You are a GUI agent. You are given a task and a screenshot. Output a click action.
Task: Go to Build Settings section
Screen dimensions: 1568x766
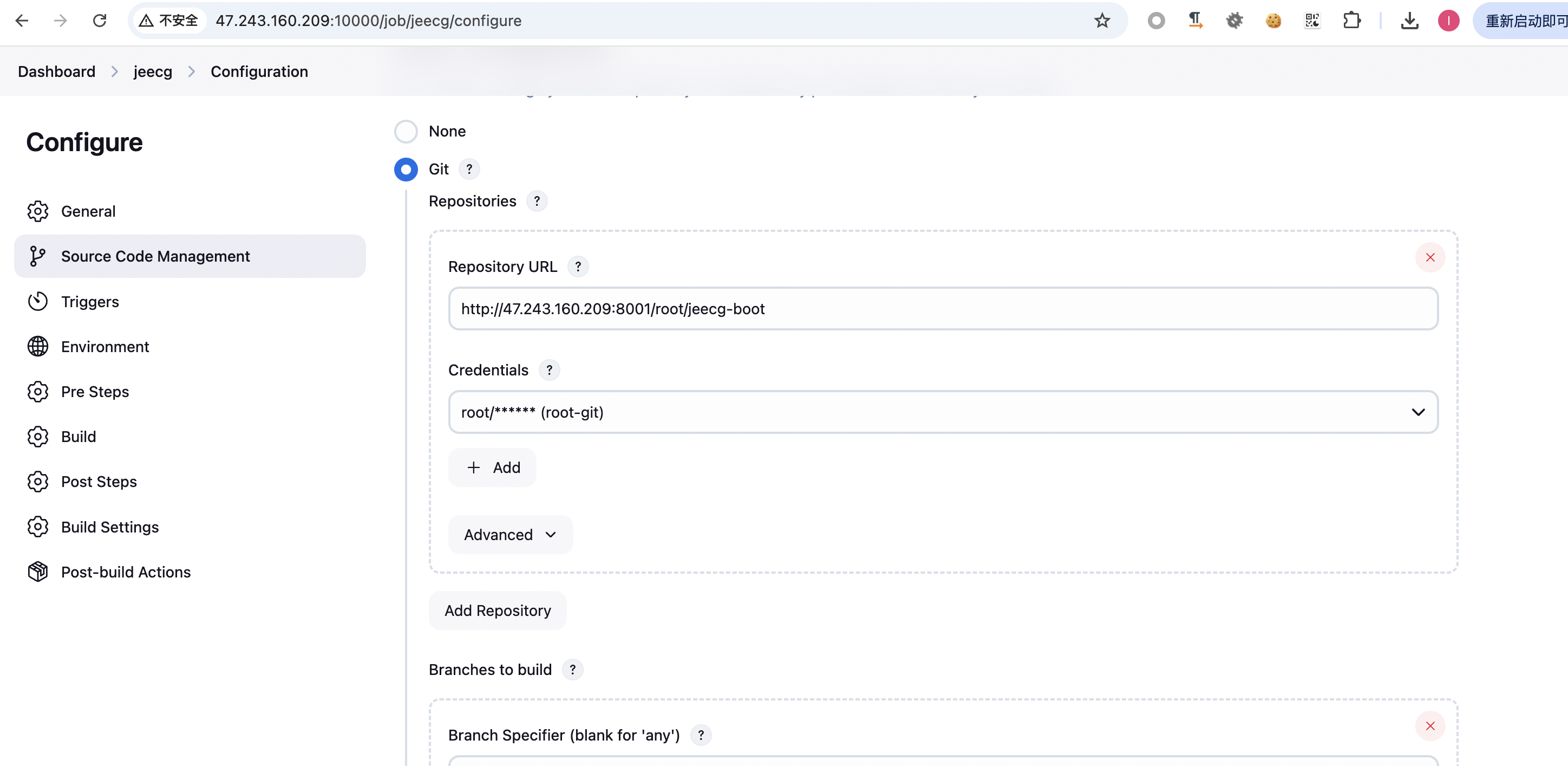[109, 527]
